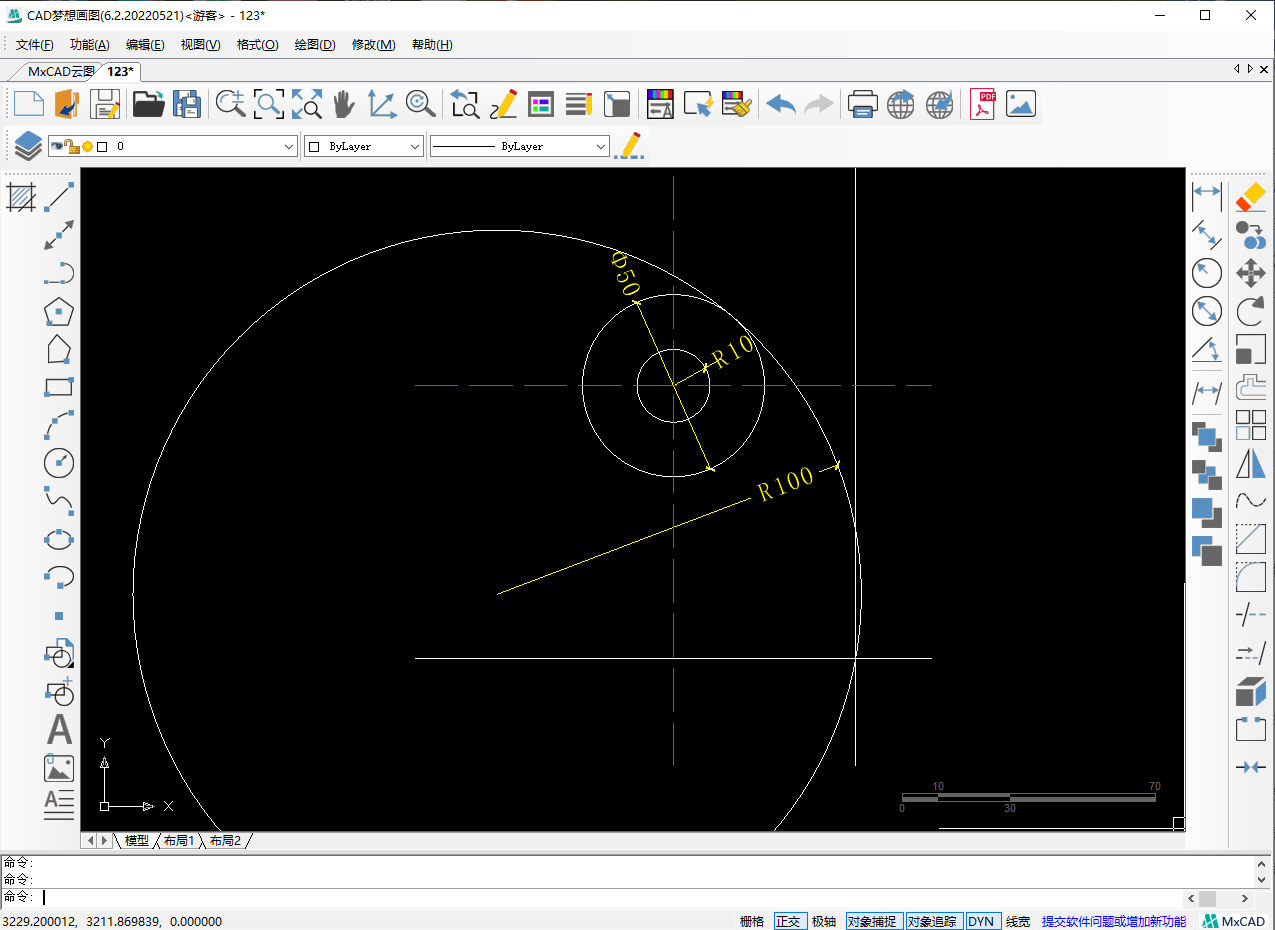Select the radius dimension tool
The width and height of the screenshot is (1275, 930).
pos(1207,272)
